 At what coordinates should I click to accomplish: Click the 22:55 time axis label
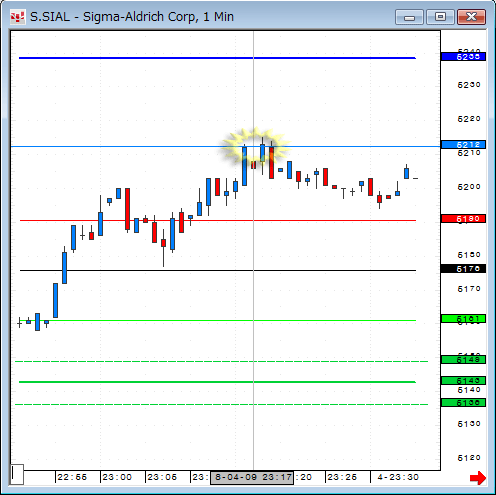(72, 477)
